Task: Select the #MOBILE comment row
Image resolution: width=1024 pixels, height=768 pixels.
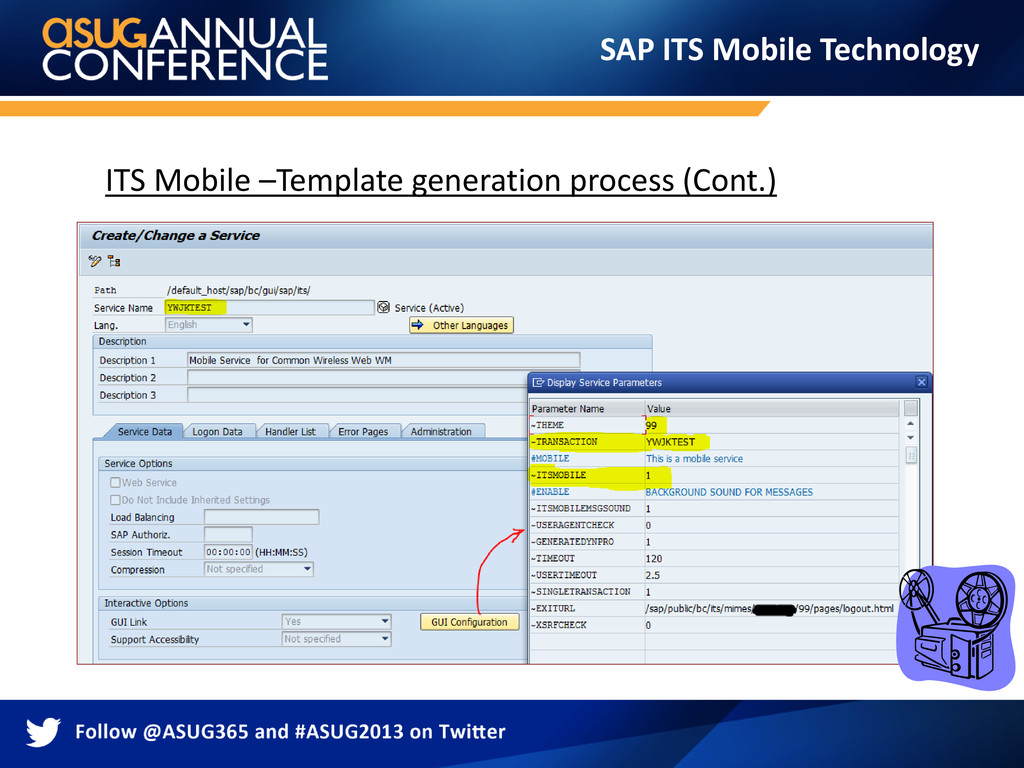Action: (x=586, y=458)
